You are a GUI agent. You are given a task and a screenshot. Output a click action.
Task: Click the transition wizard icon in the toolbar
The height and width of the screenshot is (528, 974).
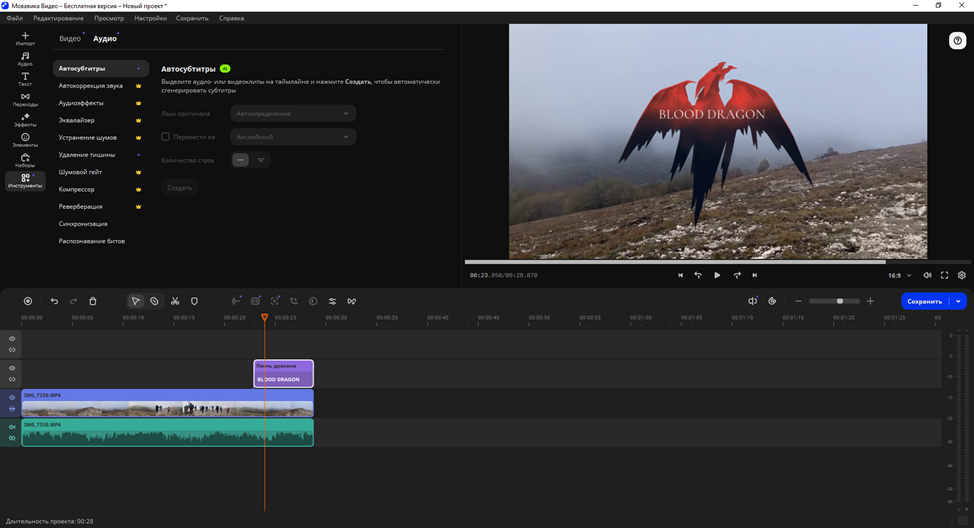pos(352,301)
